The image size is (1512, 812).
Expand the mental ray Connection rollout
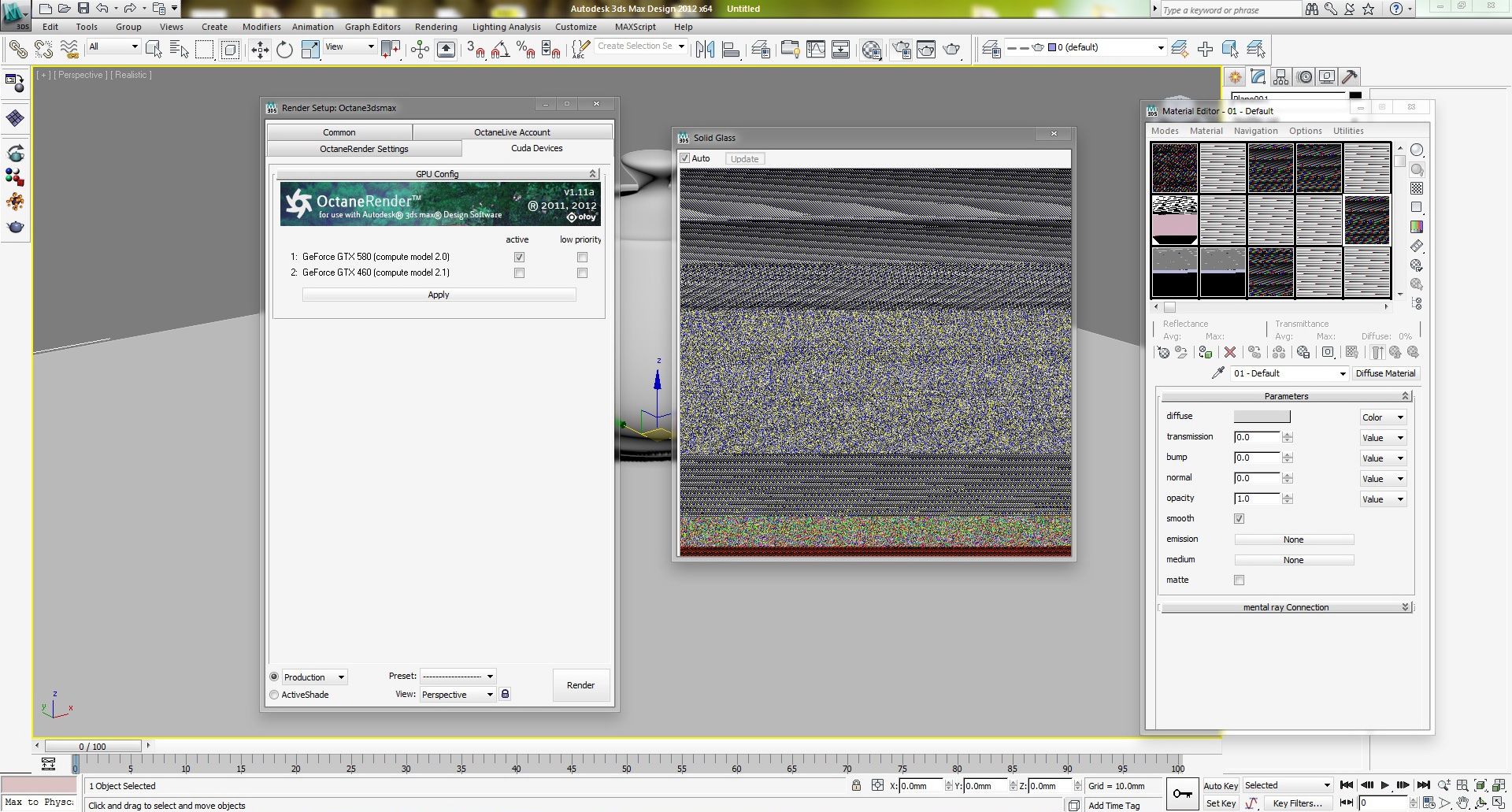(x=1285, y=607)
